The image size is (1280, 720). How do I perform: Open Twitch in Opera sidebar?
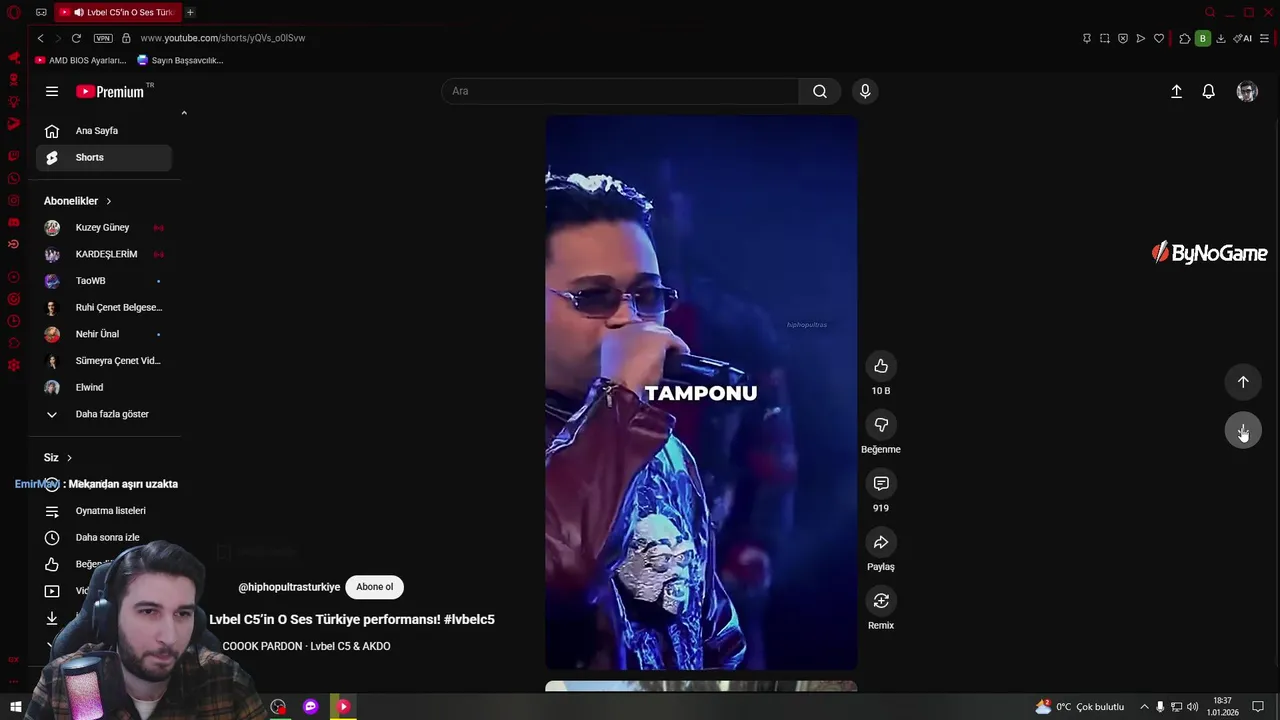point(14,156)
